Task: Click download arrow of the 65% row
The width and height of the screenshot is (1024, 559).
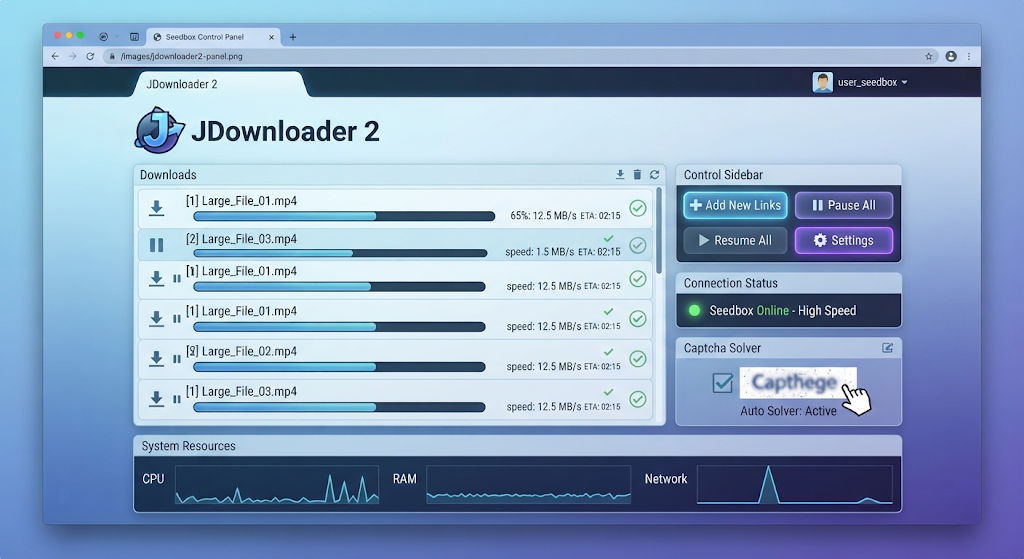Action: 156,208
